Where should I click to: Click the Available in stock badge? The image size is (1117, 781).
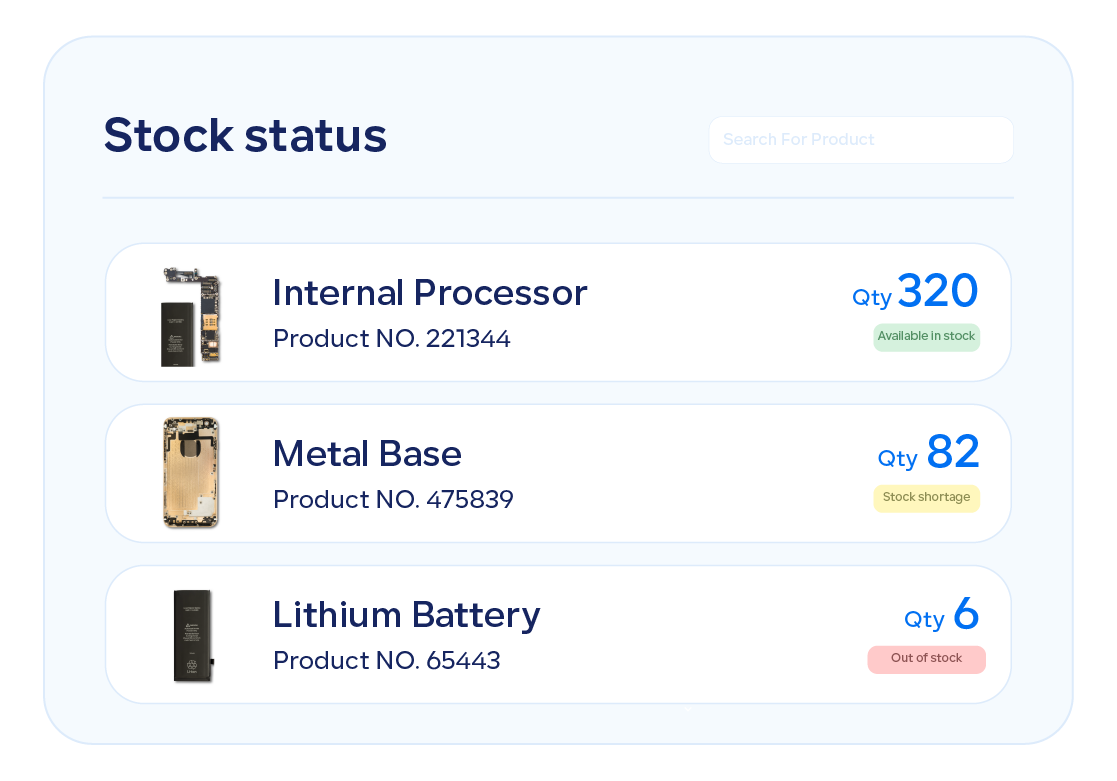(926, 337)
